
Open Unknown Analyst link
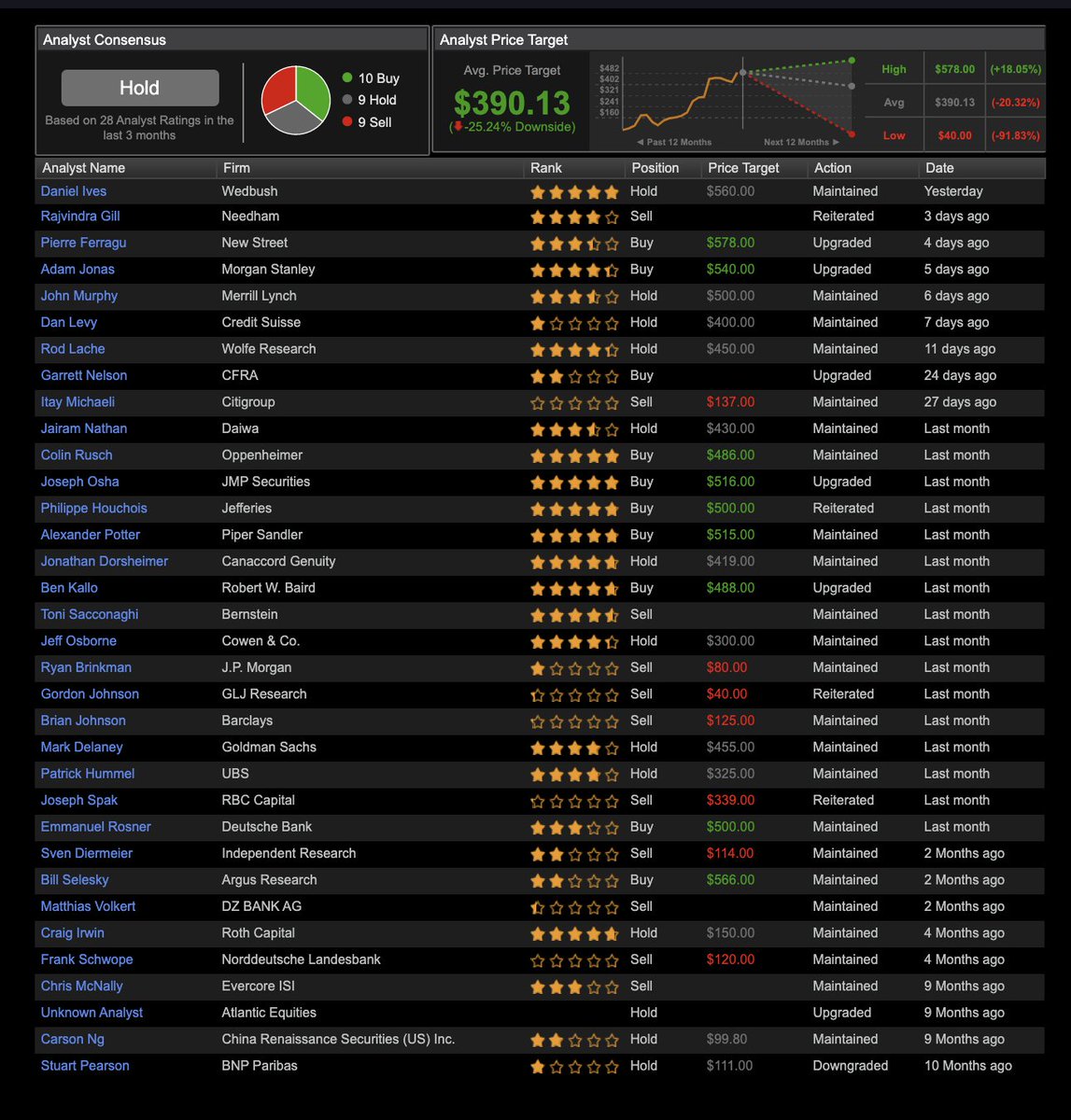(x=92, y=1013)
